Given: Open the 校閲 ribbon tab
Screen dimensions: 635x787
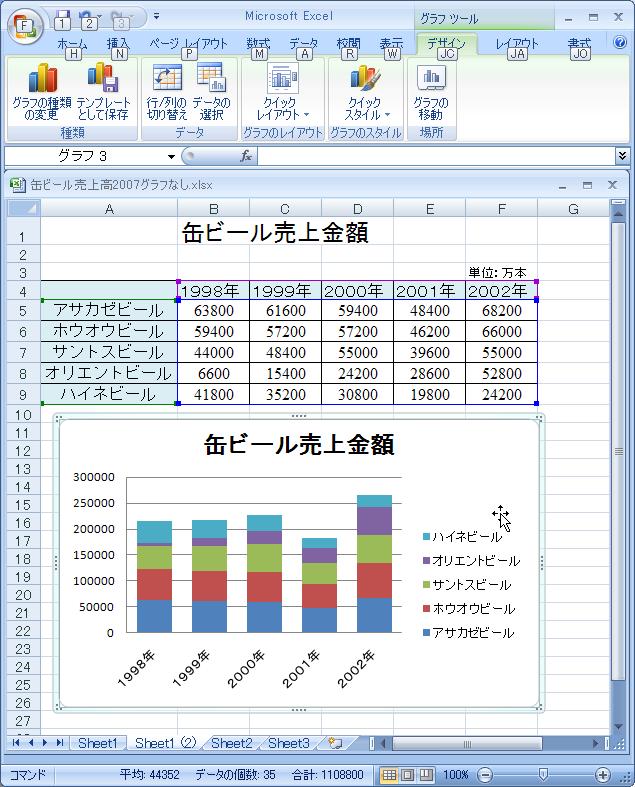Looking at the screenshot, I should click(348, 45).
